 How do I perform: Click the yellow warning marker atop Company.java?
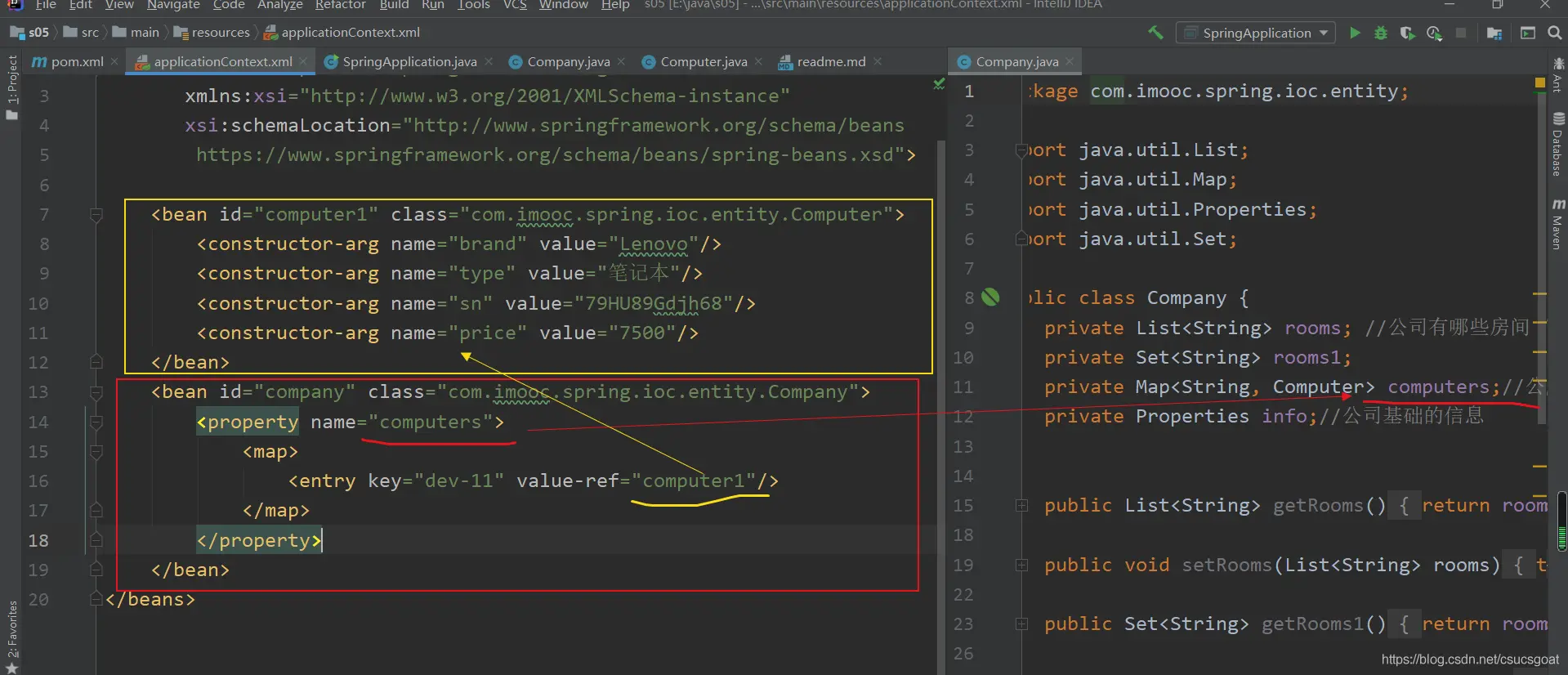point(1539,83)
